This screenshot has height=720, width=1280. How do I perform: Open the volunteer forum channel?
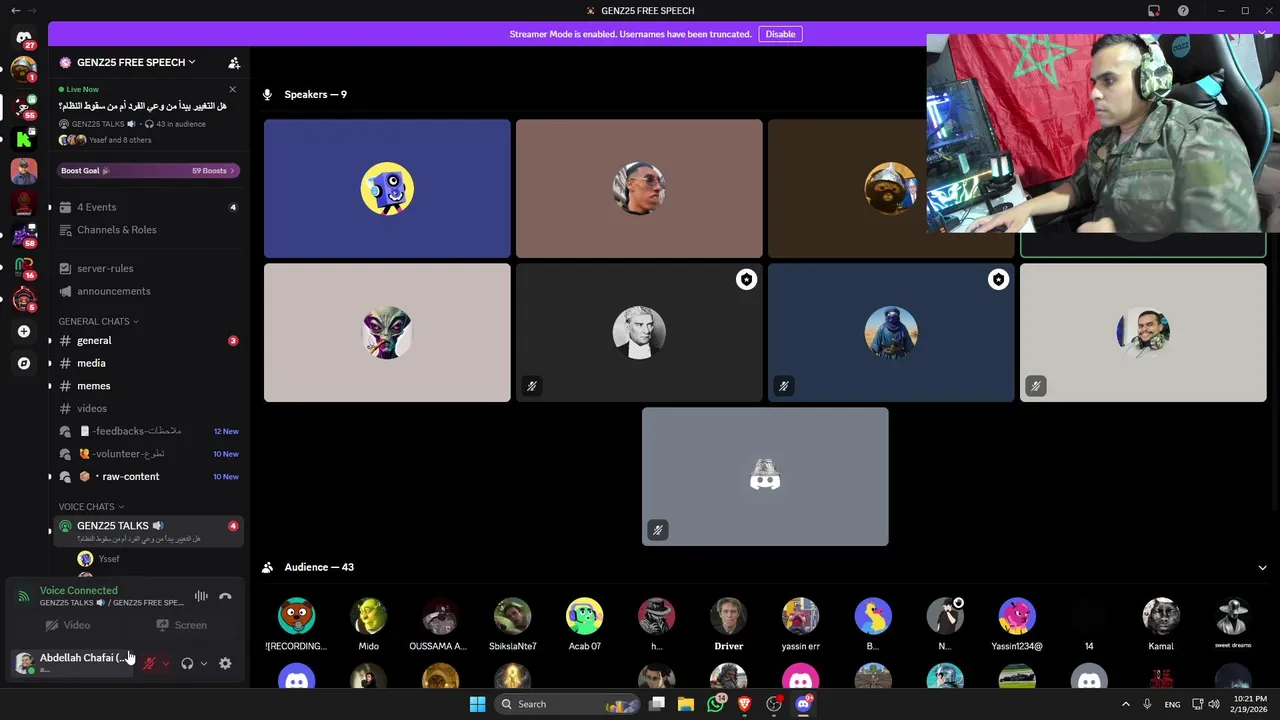(149, 454)
